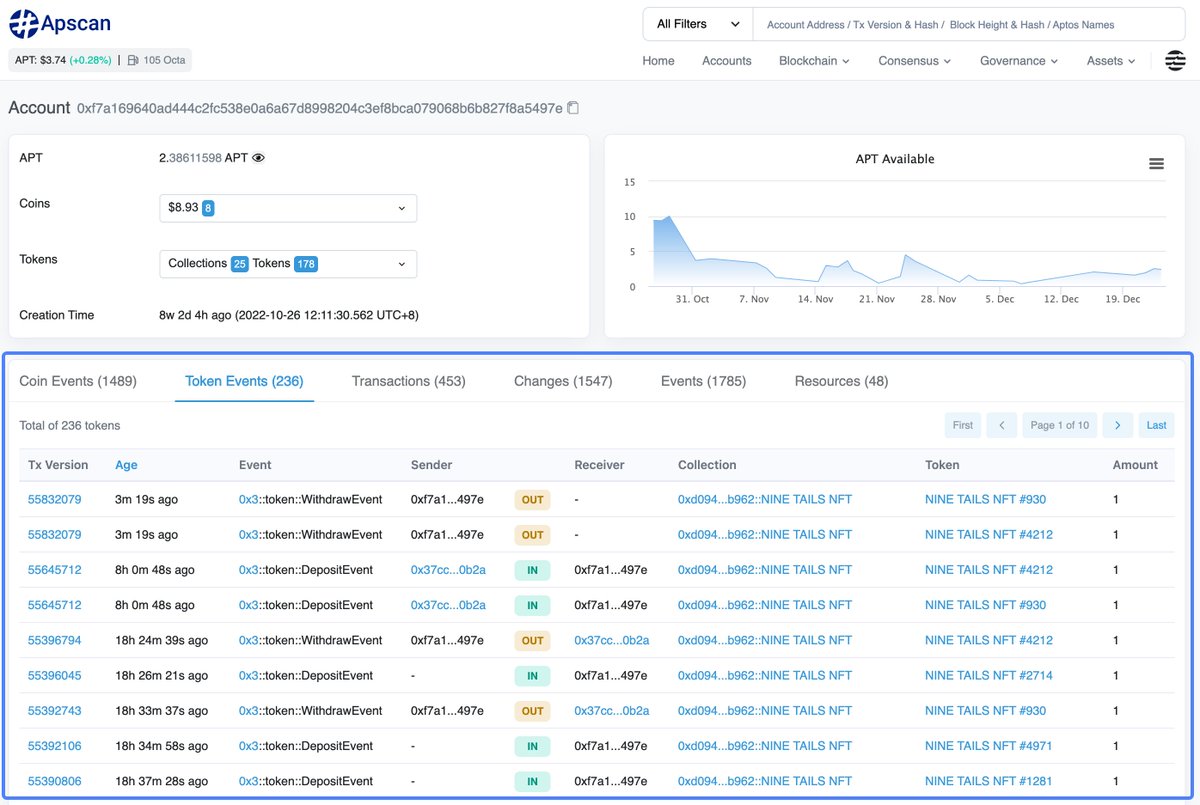Screen dimensions: 1200x805
Task: Open token NINE TAILS NFT #2714
Action: 989,676
